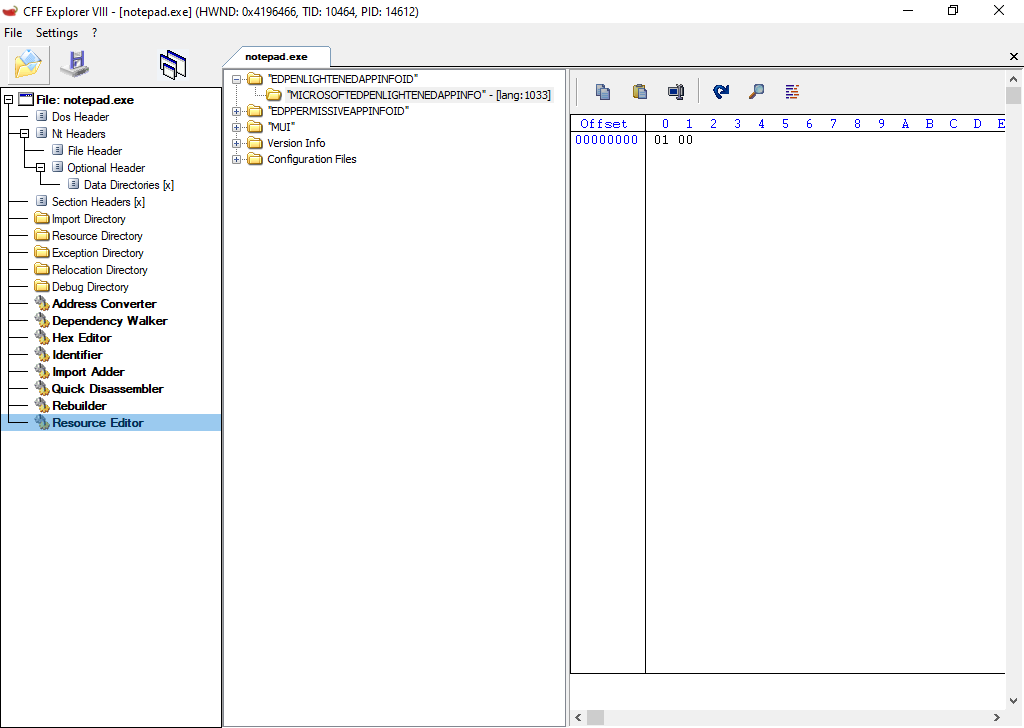Viewport: 1024px width, 728px height.
Task: Select the Optional Header node
Action: pos(106,168)
